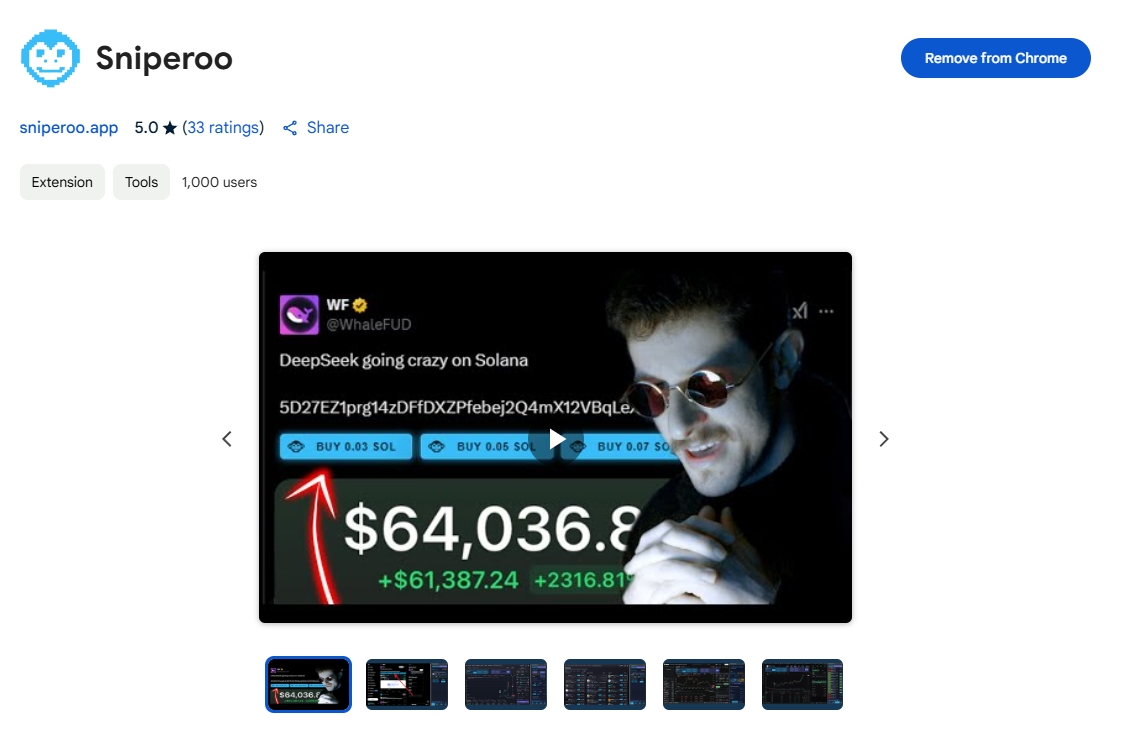The height and width of the screenshot is (737, 1127).
Task: Open the sniperoo.app website link
Action: 68,127
